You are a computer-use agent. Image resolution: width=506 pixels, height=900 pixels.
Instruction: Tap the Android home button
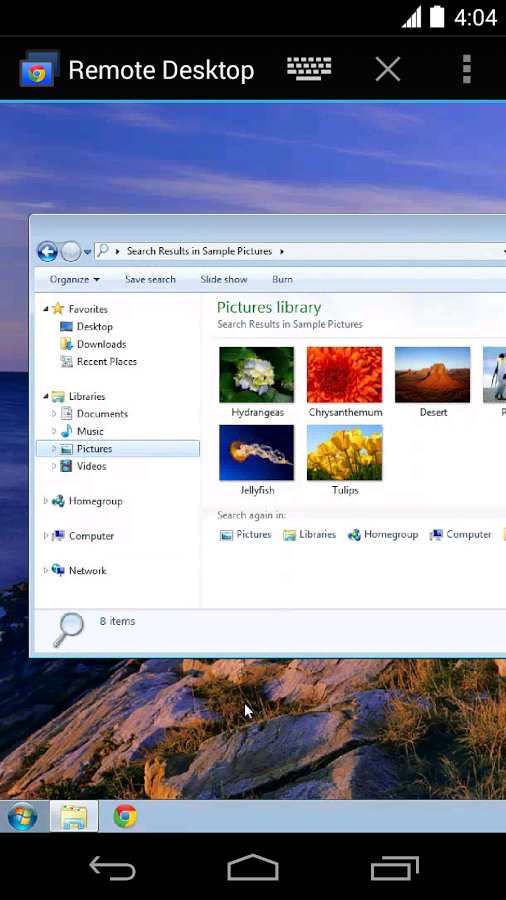pos(252,867)
